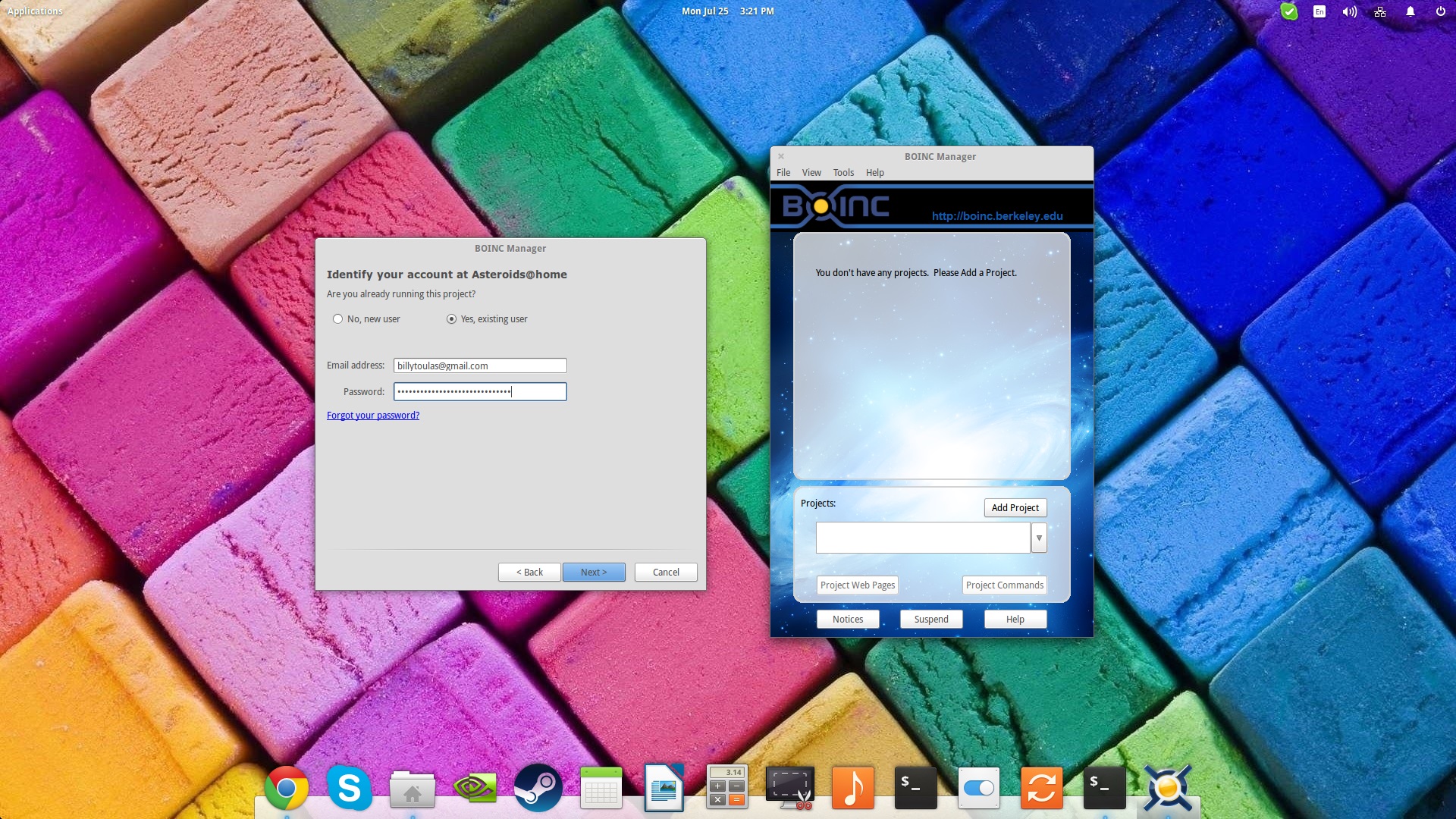The width and height of the screenshot is (1456, 819).
Task: Open the Terminal icon beside the BOINC icon
Action: tap(1105, 789)
